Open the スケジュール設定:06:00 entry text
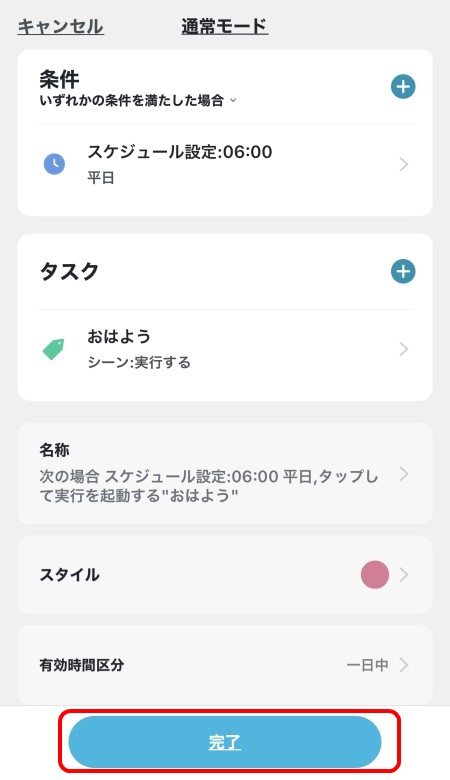450x780 pixels. (180, 152)
